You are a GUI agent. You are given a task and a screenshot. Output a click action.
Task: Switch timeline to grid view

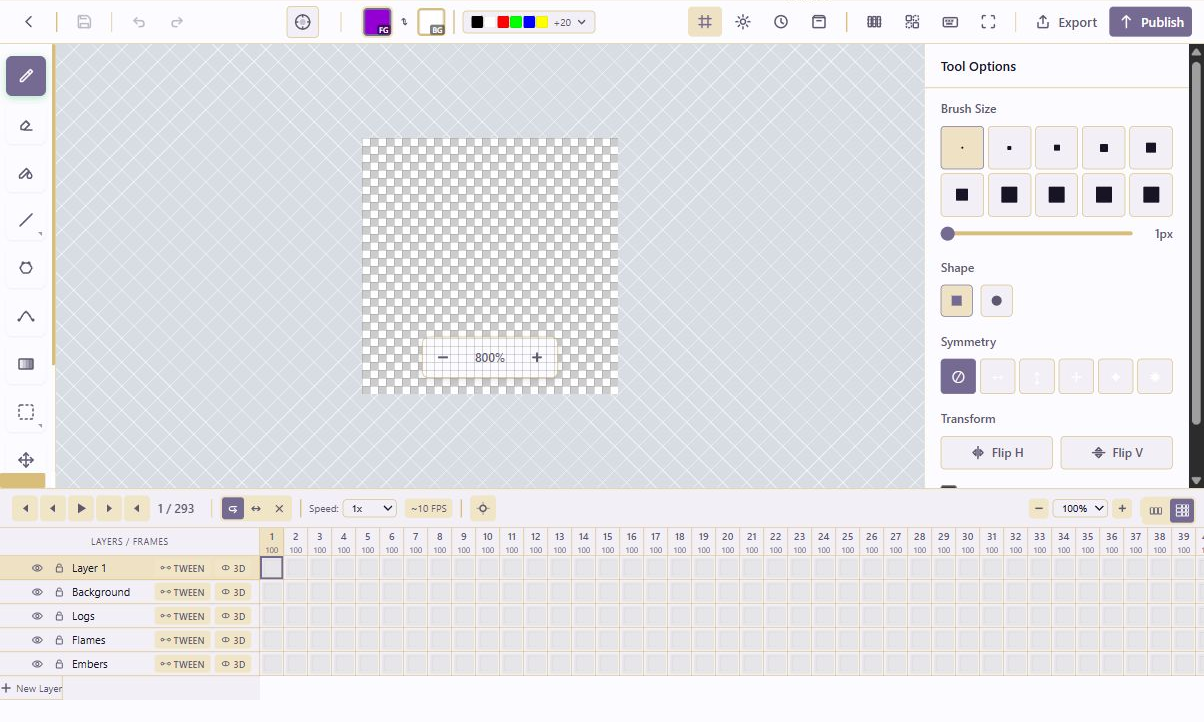[1183, 510]
